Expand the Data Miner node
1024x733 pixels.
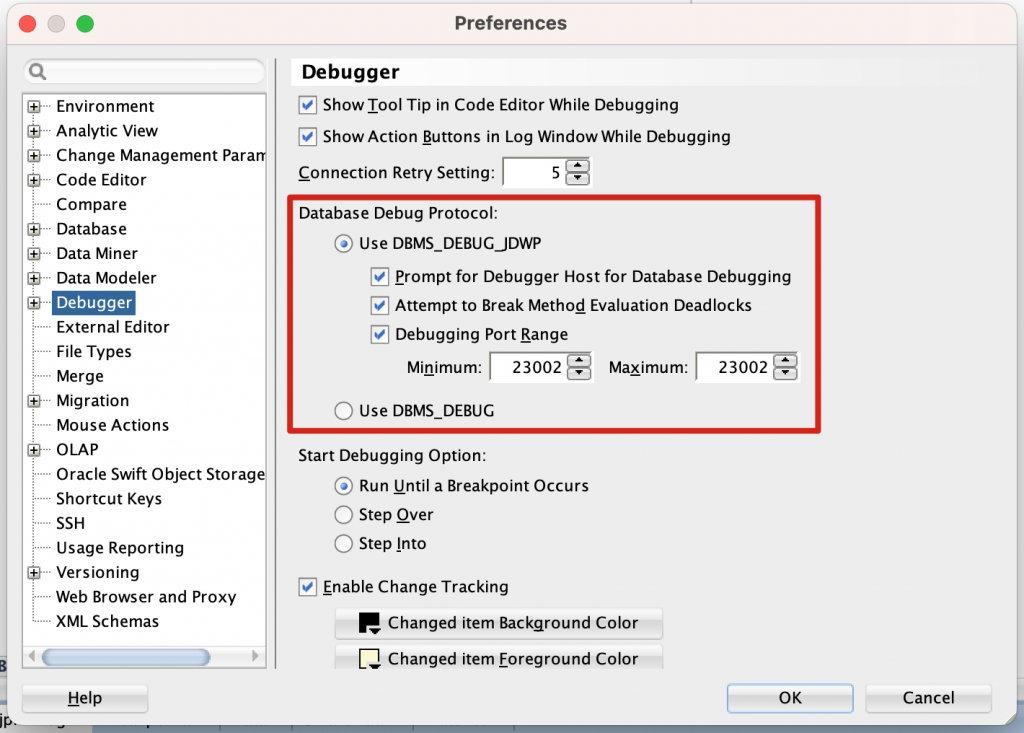[34, 253]
